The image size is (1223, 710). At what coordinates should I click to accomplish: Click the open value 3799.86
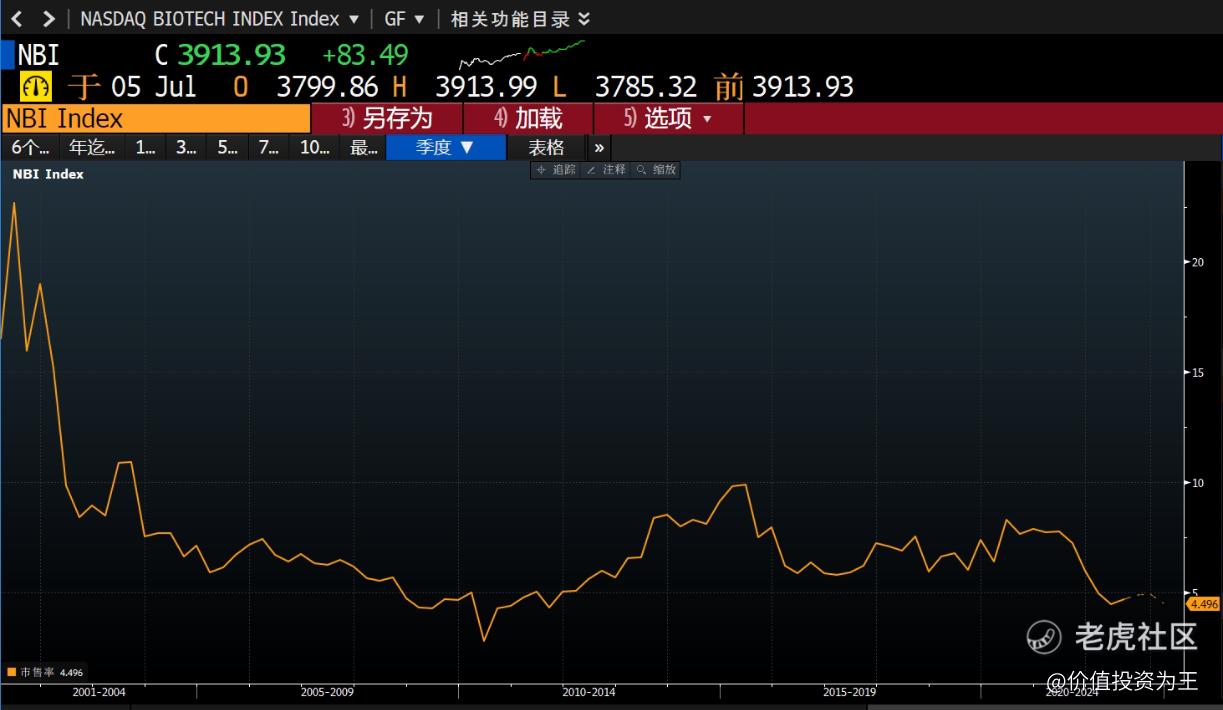coord(328,86)
